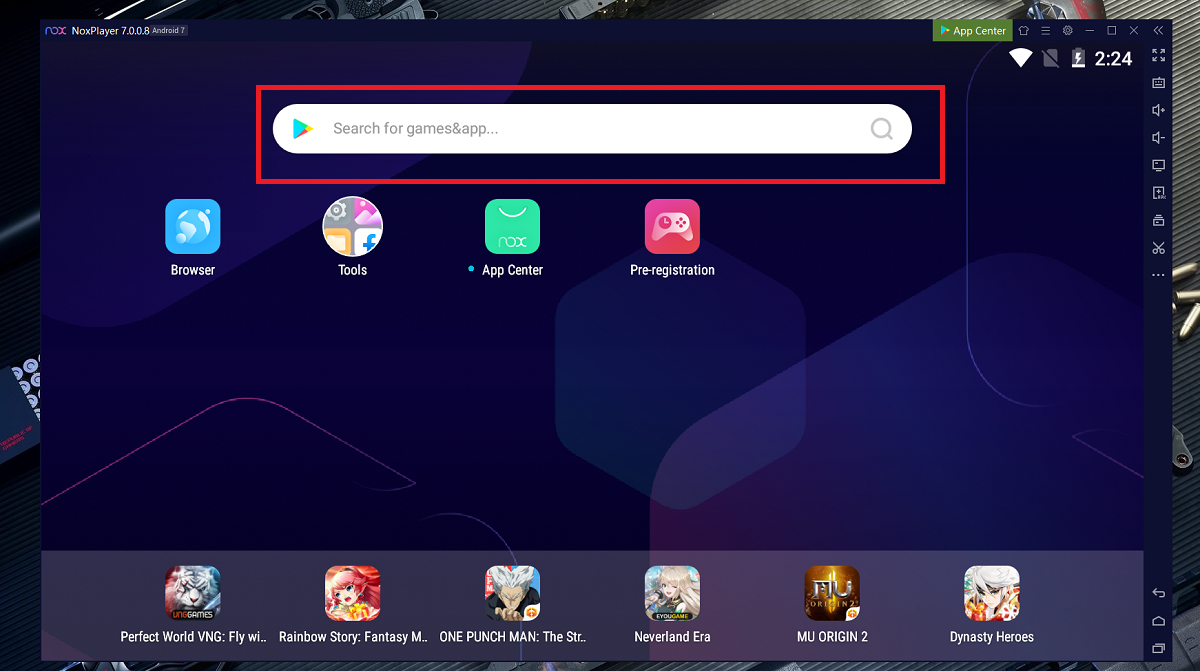
Task: Maximize the NoxPlayer window
Action: click(x=1111, y=31)
